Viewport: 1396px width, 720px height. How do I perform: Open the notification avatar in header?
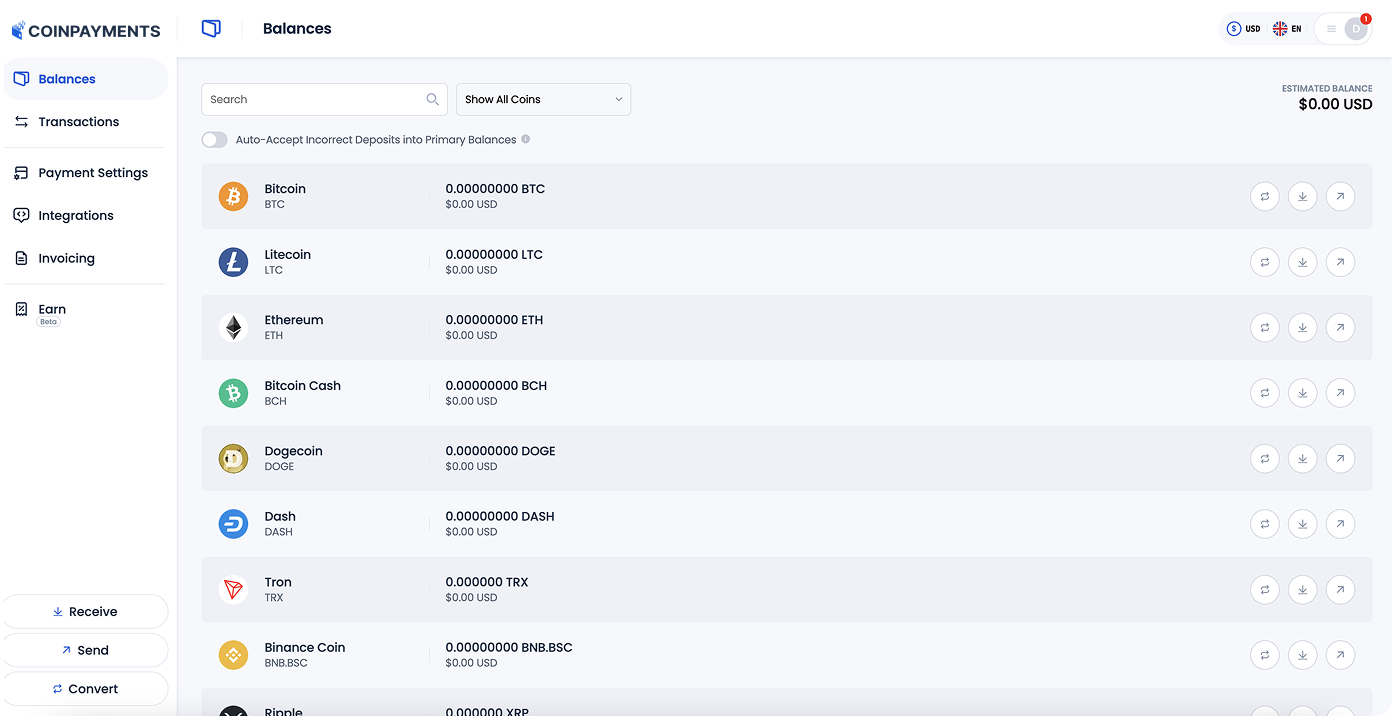[1355, 29]
